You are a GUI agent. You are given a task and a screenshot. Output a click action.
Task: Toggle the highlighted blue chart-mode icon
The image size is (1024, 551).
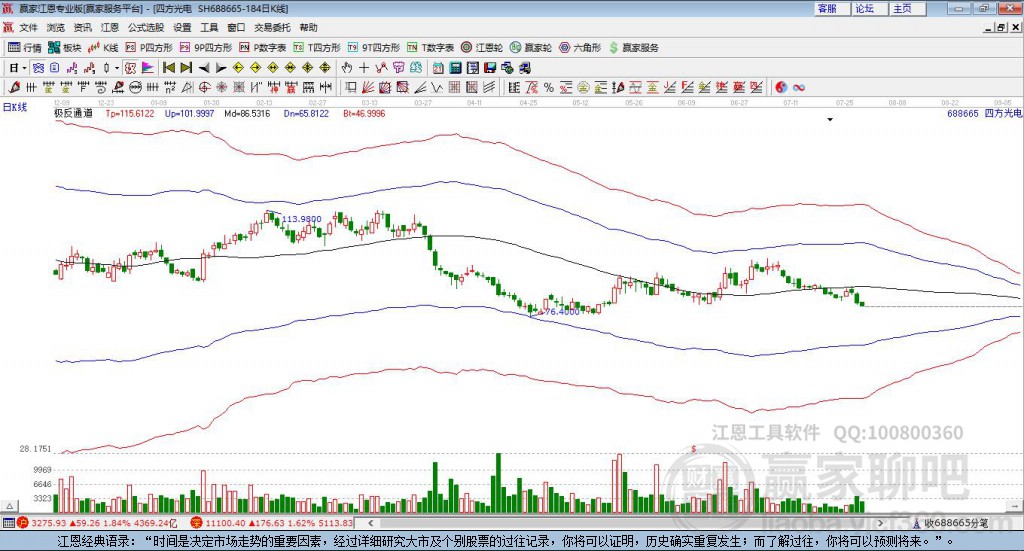(38, 68)
